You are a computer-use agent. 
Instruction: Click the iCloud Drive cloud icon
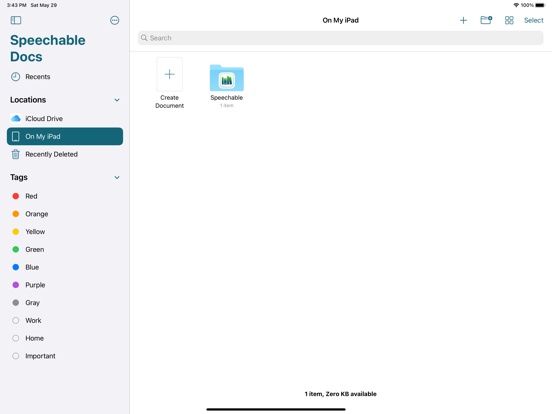pyautogui.click(x=16, y=119)
